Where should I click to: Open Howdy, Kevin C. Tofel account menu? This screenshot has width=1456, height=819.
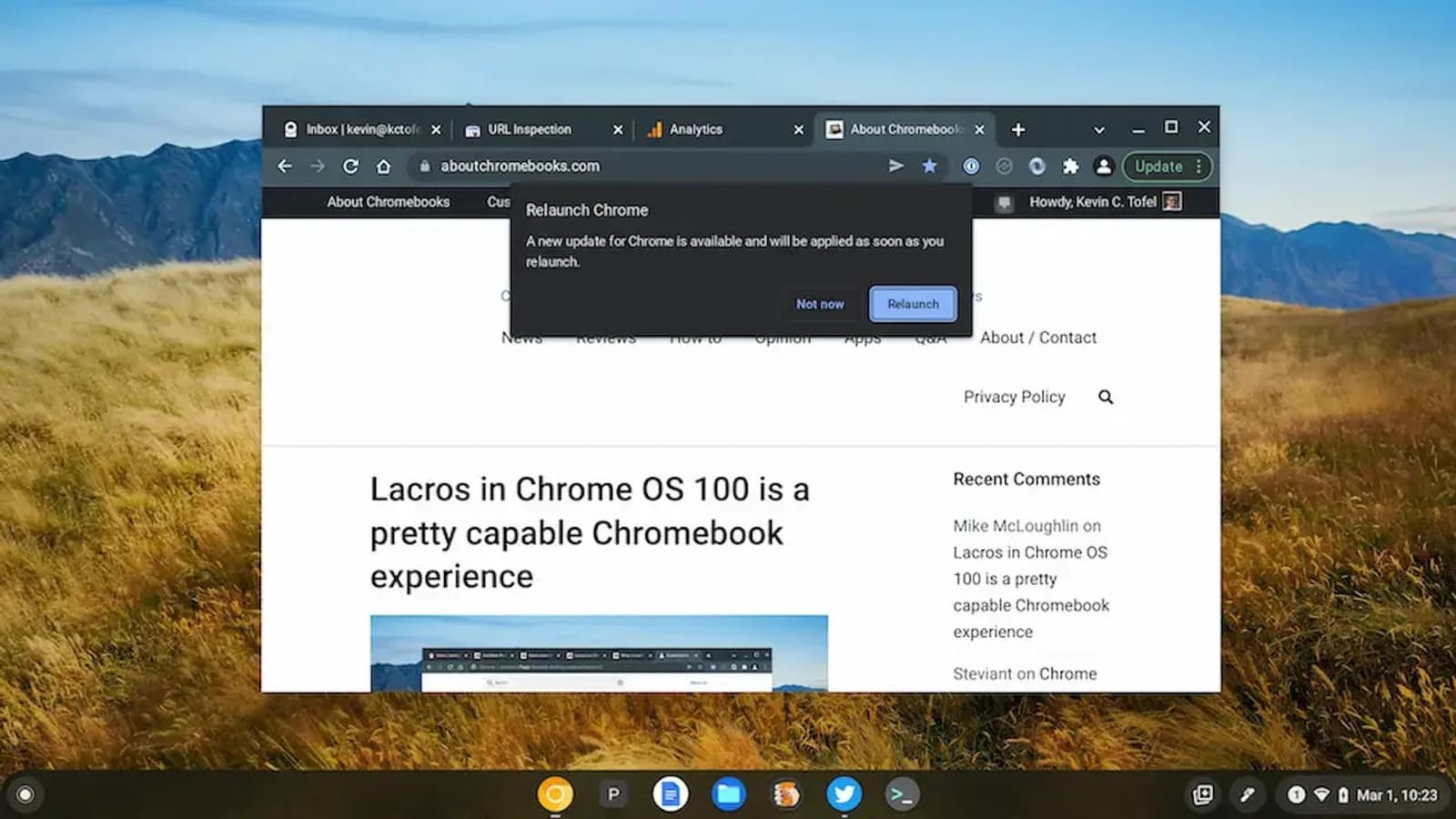(1105, 202)
